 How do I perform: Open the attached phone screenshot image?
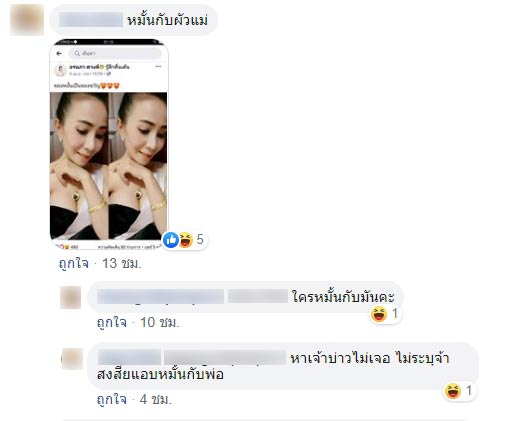109,144
